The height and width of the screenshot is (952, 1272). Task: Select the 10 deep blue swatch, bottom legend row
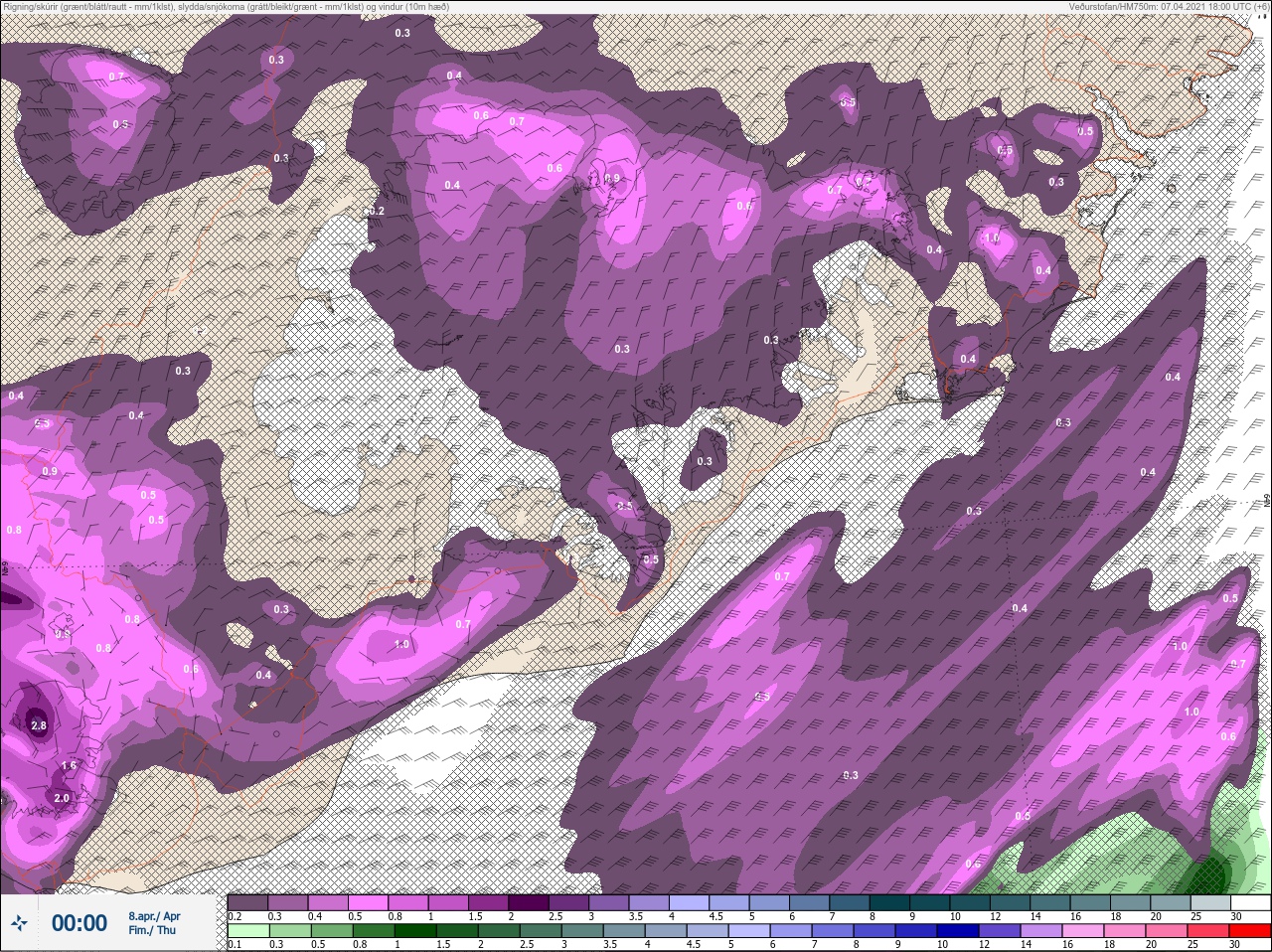point(957,931)
